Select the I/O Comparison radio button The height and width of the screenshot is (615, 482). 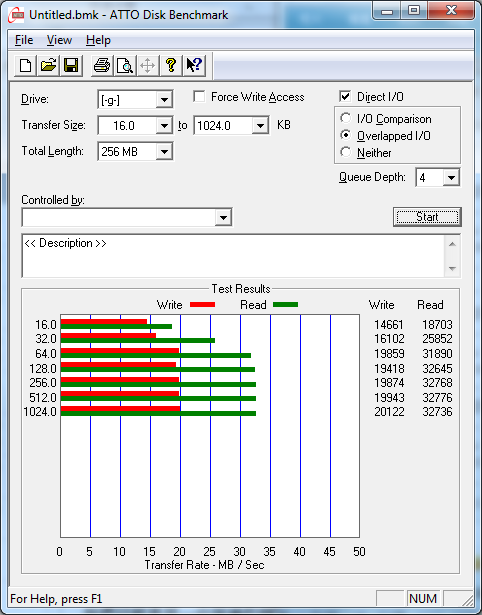[346, 118]
